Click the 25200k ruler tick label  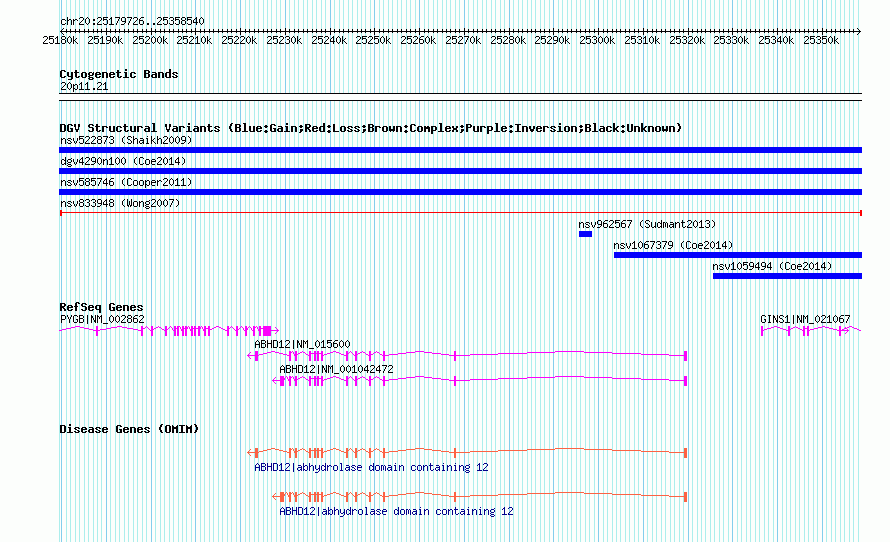pos(150,40)
